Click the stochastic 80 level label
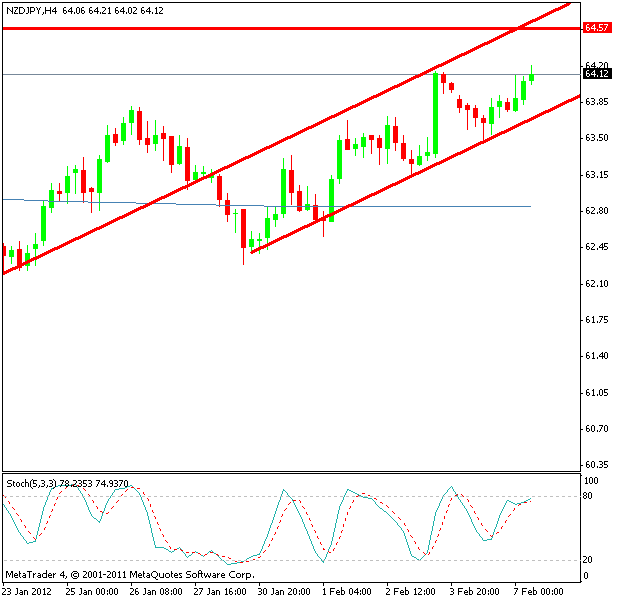Screen dimensions: 620x600 point(588,496)
